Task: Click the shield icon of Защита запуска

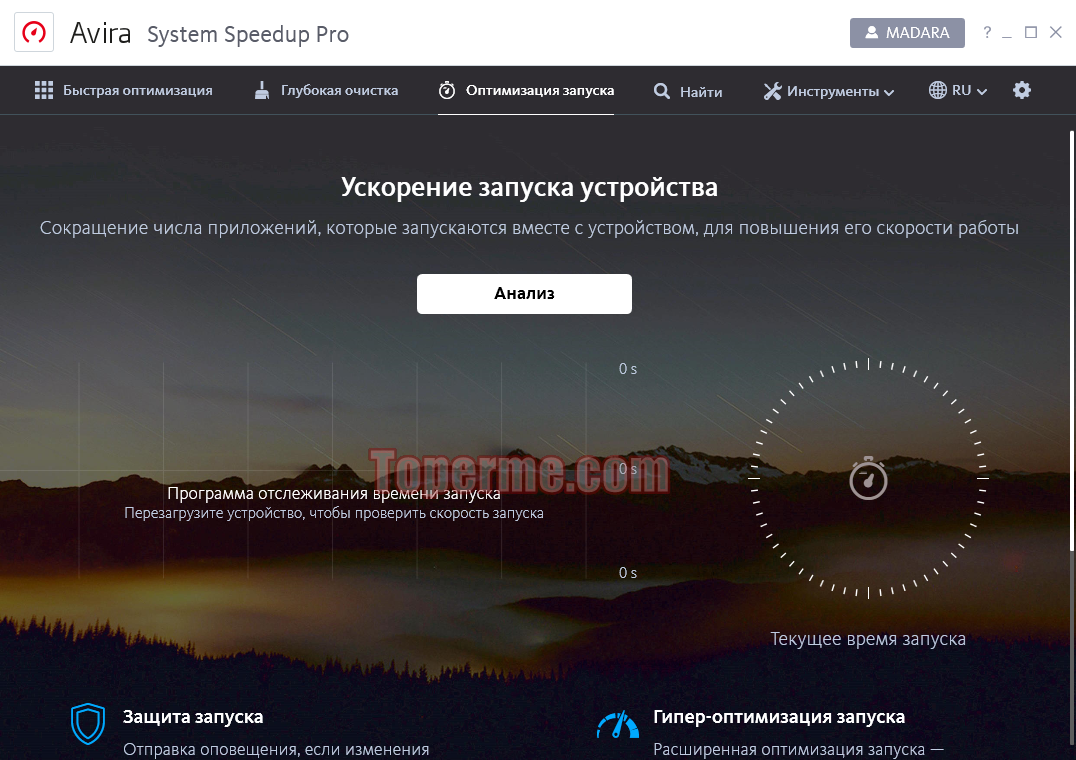Action: coord(88,724)
